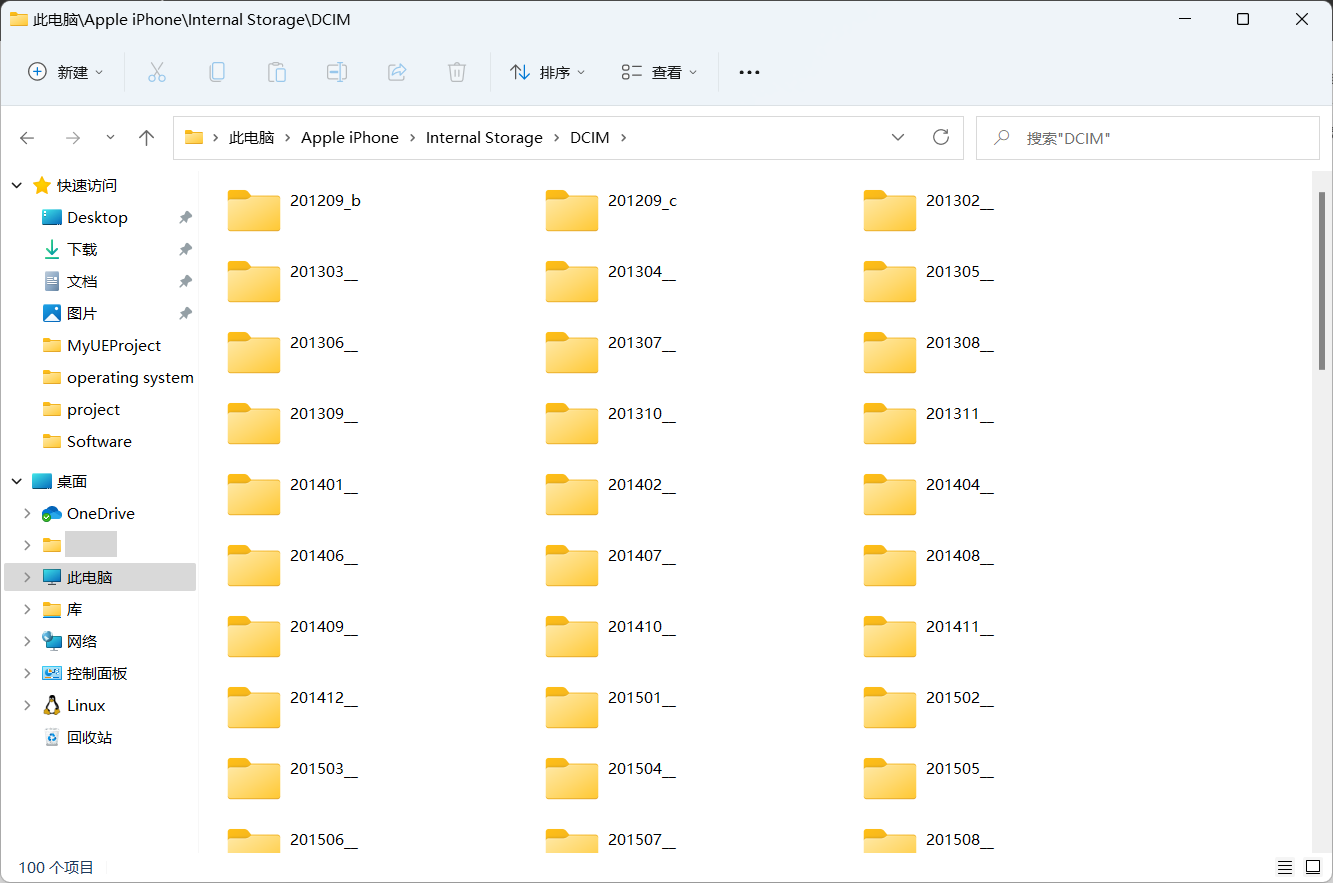Open the See more ellipsis menu

749,72
